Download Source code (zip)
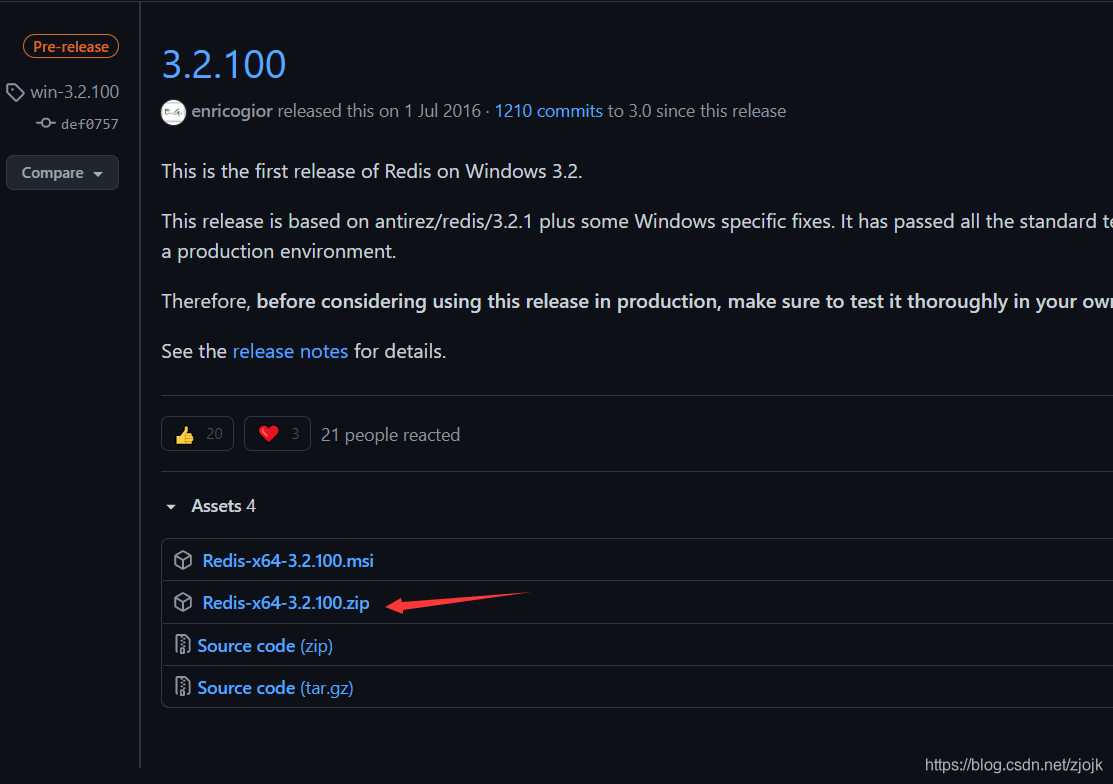 click(x=265, y=646)
